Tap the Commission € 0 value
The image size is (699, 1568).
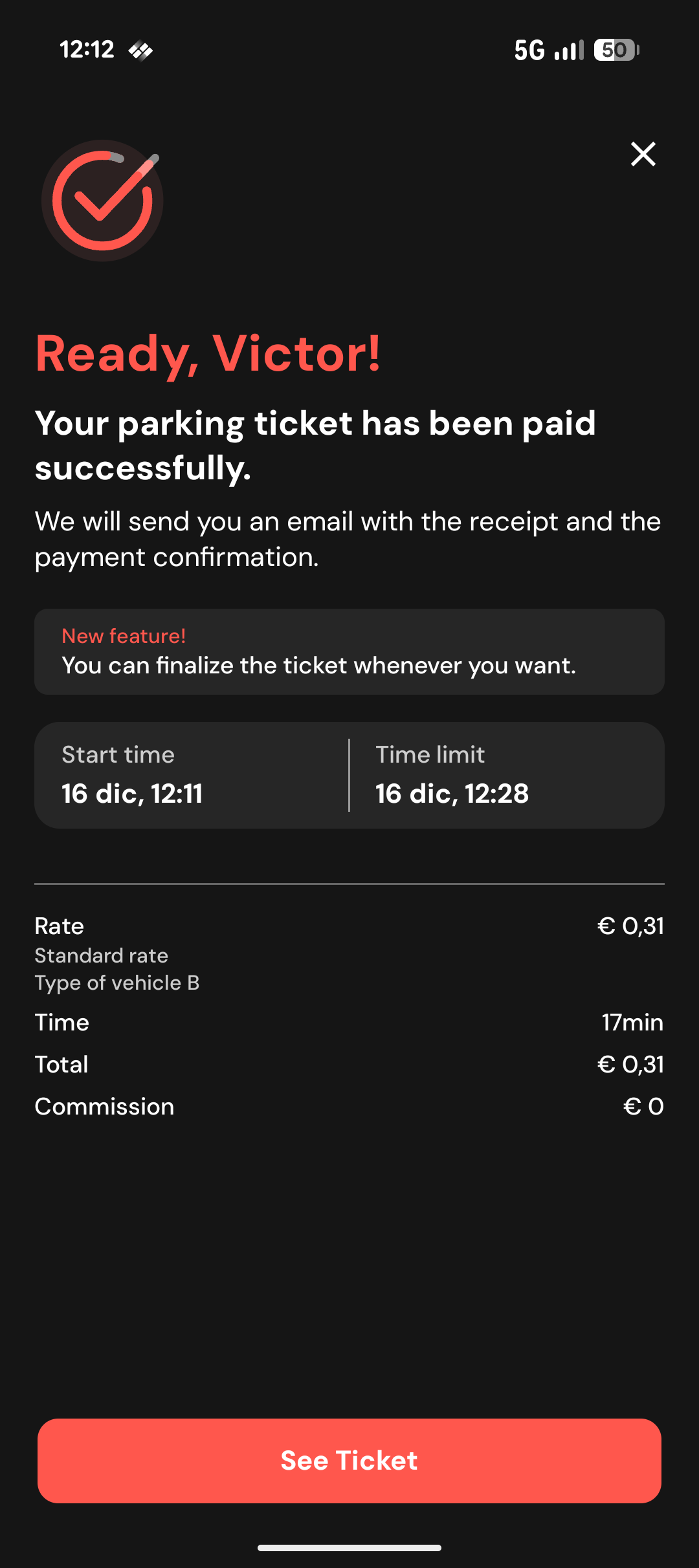click(x=643, y=1106)
